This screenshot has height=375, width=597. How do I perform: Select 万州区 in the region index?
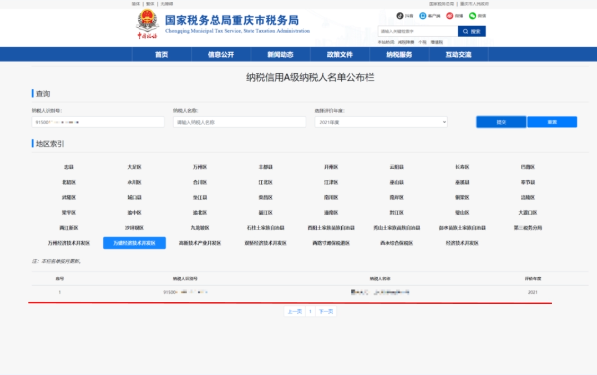click(200, 167)
